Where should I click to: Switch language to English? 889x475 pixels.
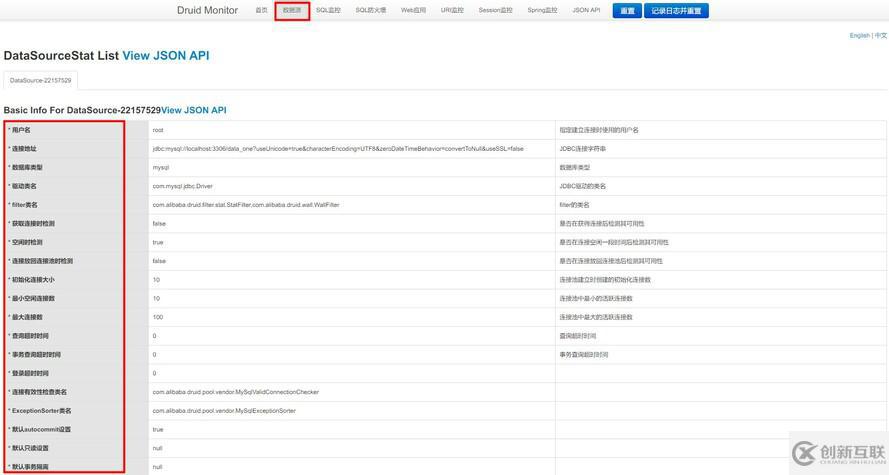[860, 35]
